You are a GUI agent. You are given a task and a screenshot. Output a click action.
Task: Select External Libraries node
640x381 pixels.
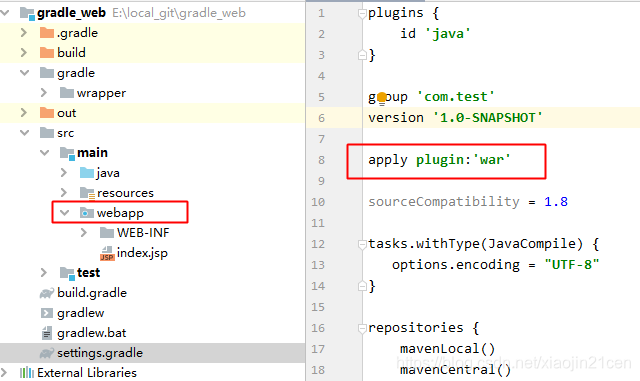point(87,373)
